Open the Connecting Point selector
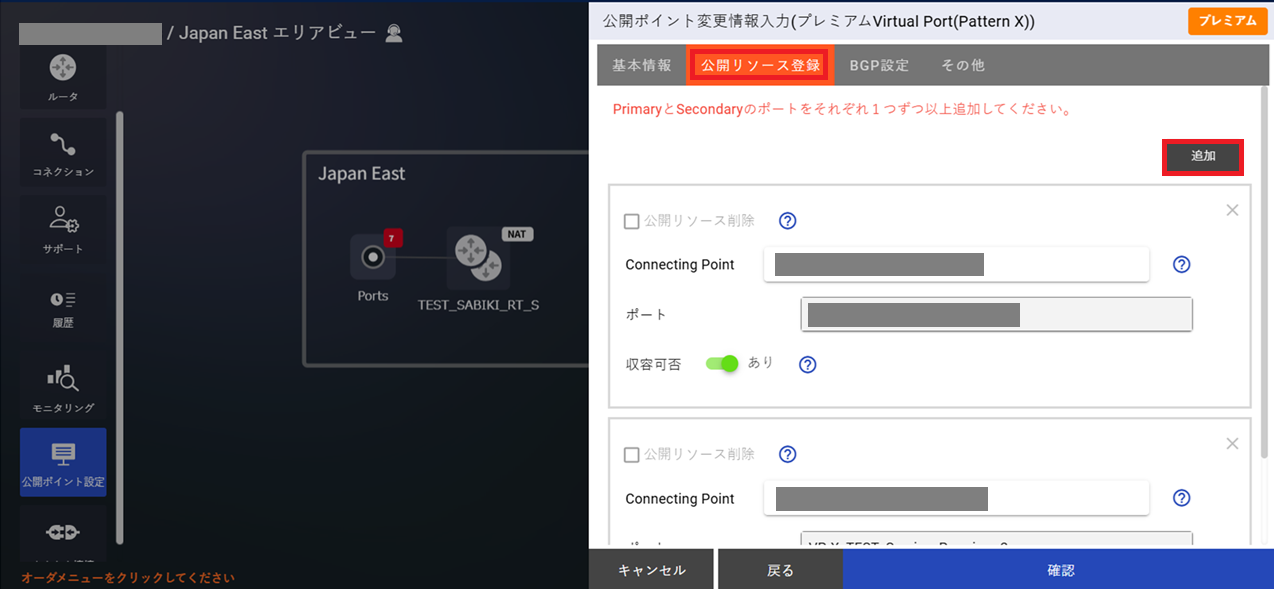 (956, 264)
